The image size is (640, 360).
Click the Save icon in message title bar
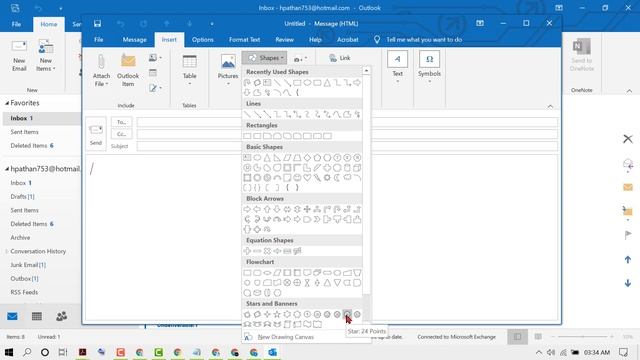click(x=97, y=24)
